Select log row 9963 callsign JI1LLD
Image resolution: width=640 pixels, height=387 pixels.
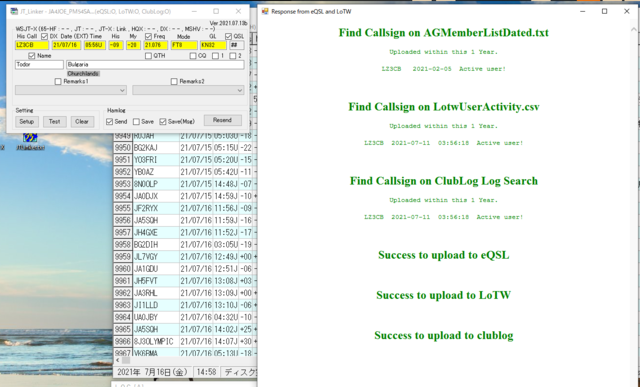point(156,305)
